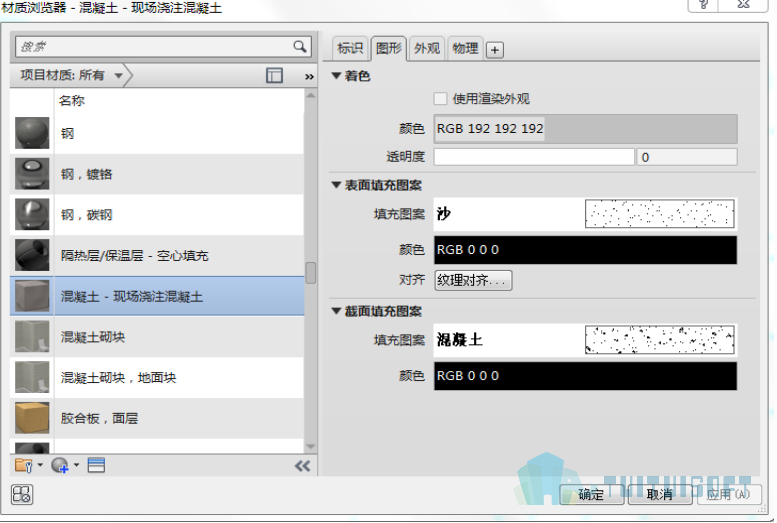Expand the material list double chevron
The image size is (777, 523).
(x=309, y=77)
